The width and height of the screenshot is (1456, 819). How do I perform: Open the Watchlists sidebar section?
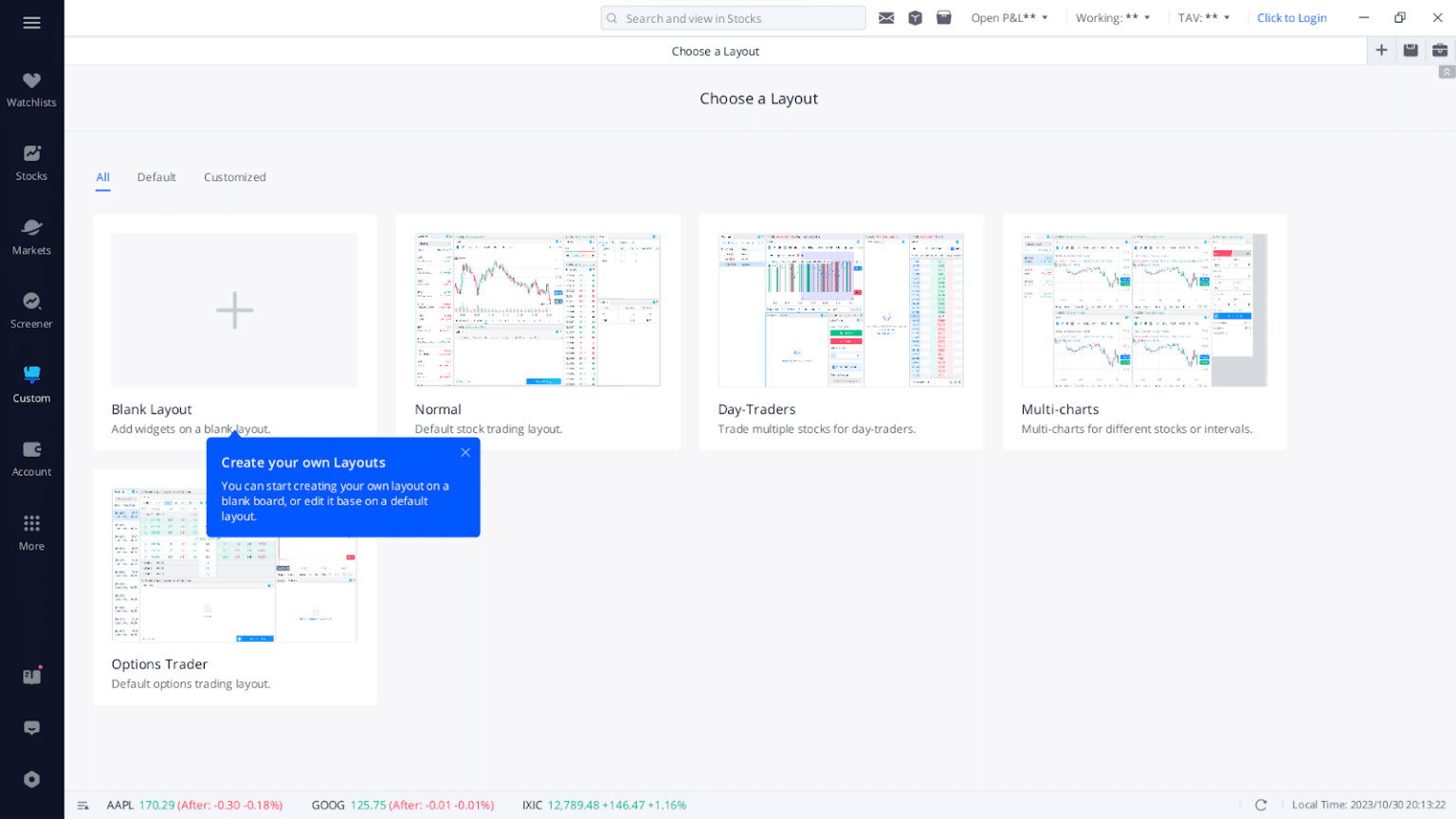(31, 89)
